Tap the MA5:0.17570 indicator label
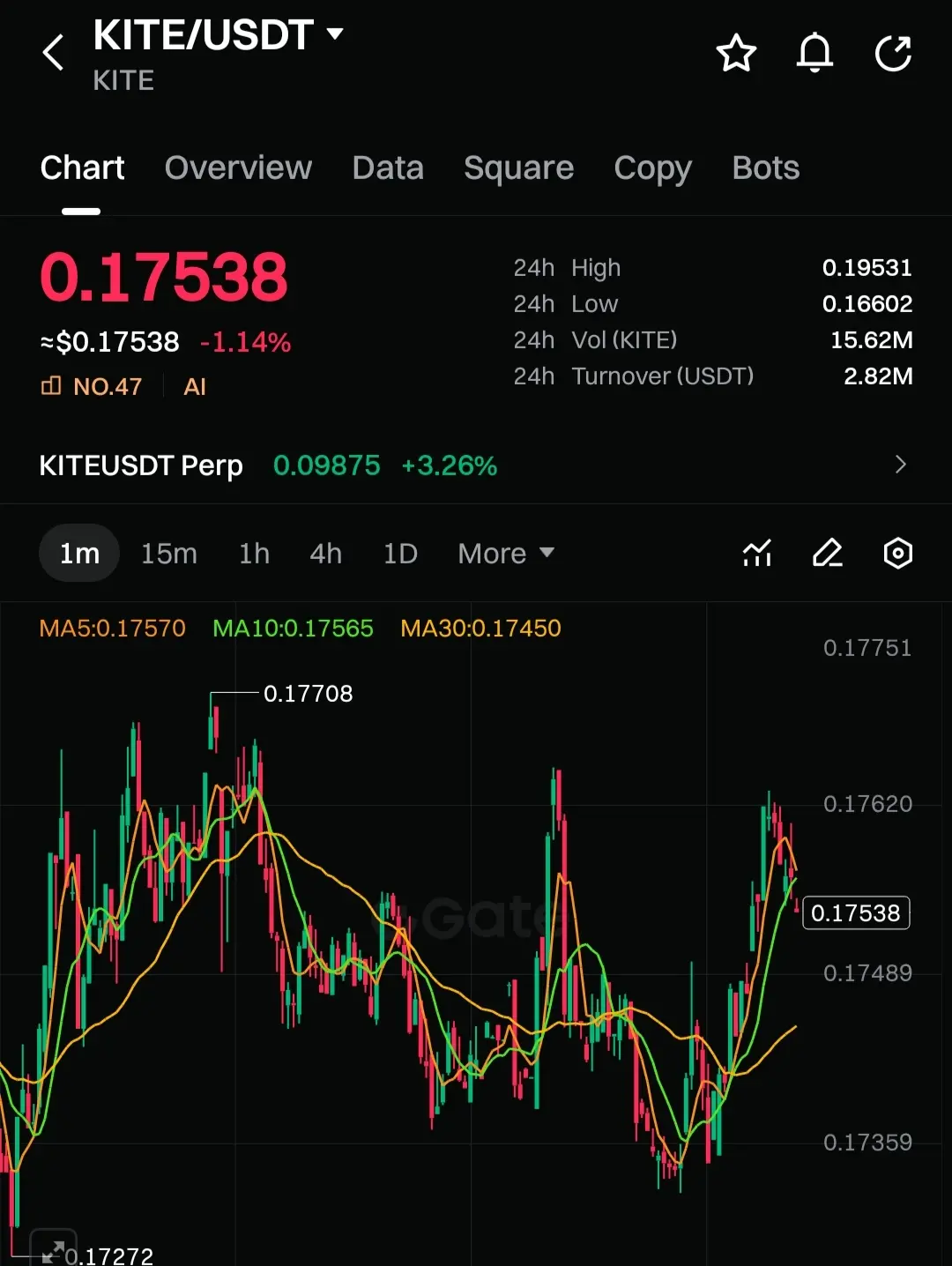The width and height of the screenshot is (952, 1266). click(113, 628)
